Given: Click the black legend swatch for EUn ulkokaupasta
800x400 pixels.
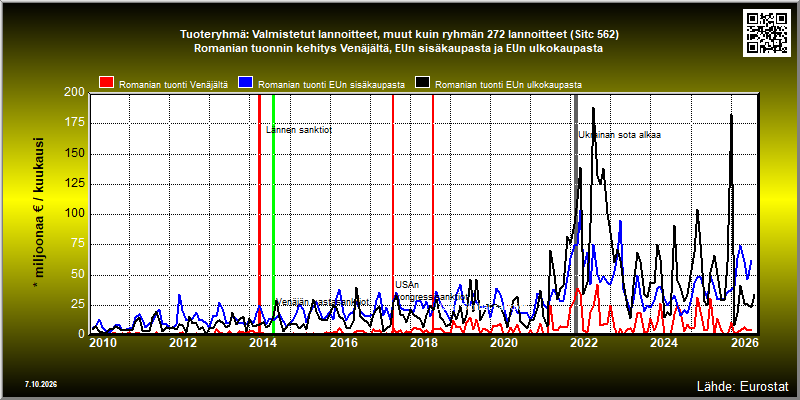Looking at the screenshot, I should pyautogui.click(x=422, y=83).
